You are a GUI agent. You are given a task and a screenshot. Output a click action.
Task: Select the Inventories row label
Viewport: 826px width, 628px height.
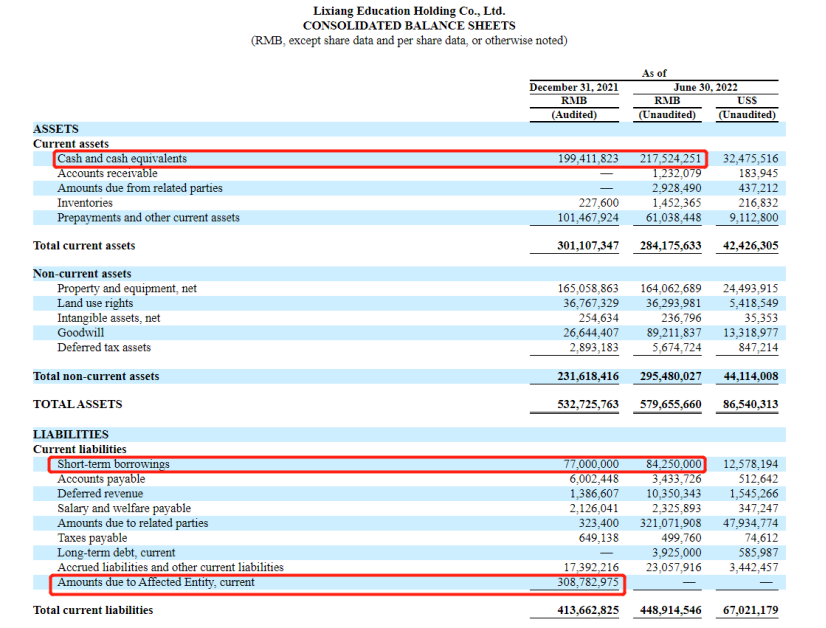click(86, 203)
